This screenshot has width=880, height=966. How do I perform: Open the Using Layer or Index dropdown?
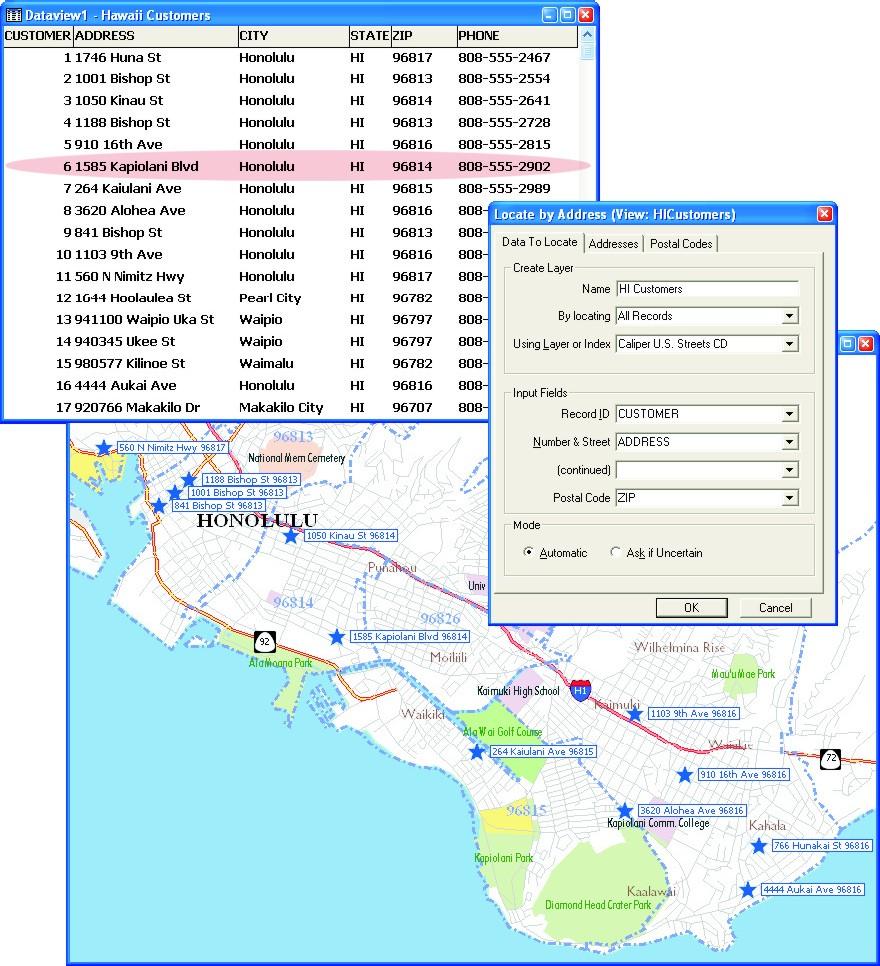(789, 344)
